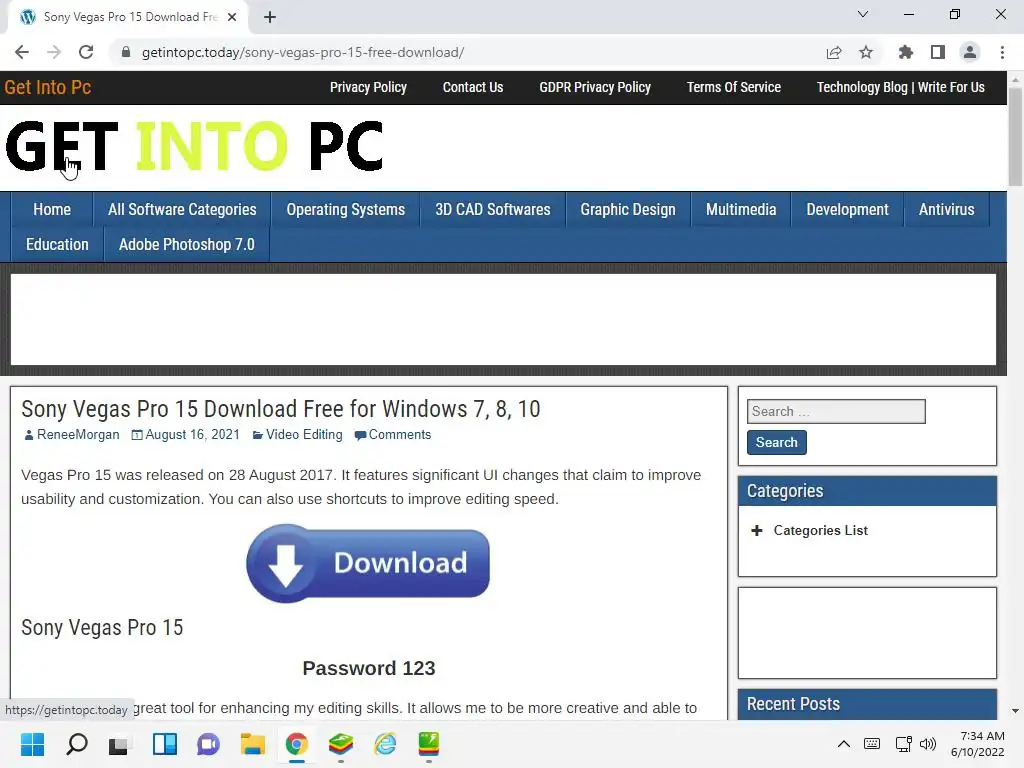The image size is (1024, 768).
Task: Click scrollbar down arrow
Action: [1015, 711]
